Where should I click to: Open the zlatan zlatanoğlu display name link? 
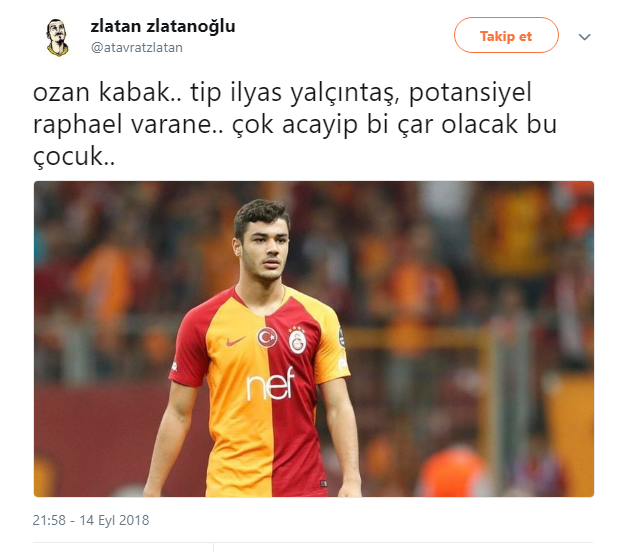point(163,27)
